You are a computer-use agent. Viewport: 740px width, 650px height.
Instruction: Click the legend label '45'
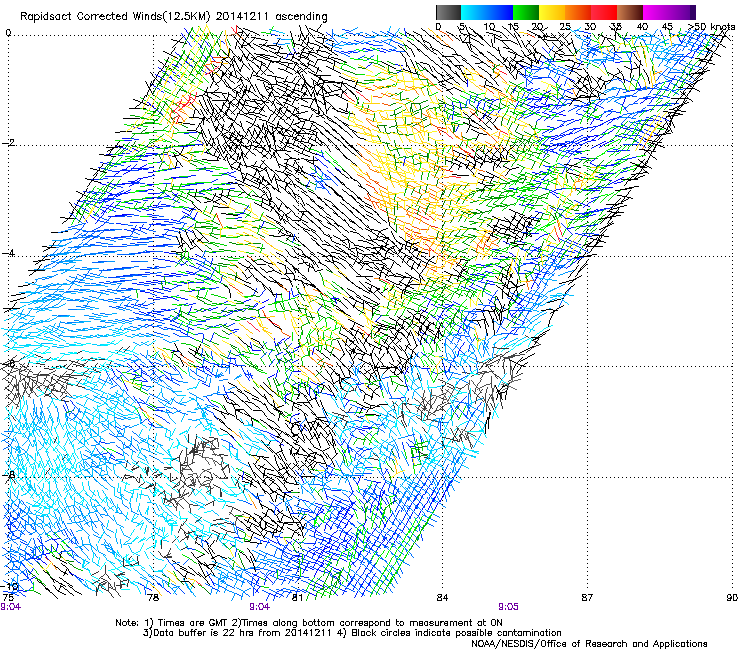(x=667, y=26)
